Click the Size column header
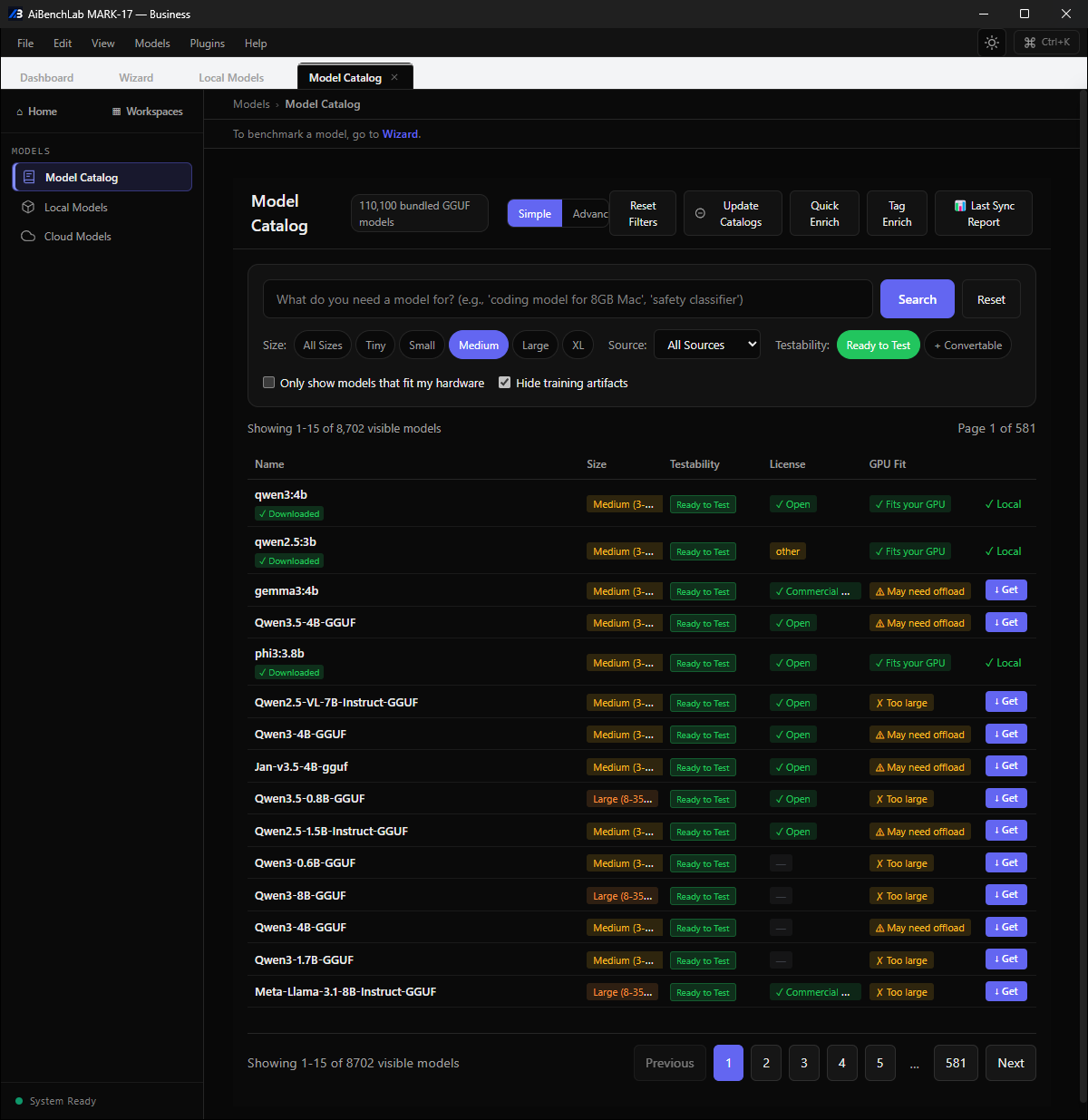This screenshot has height=1120, width=1088. 597,463
